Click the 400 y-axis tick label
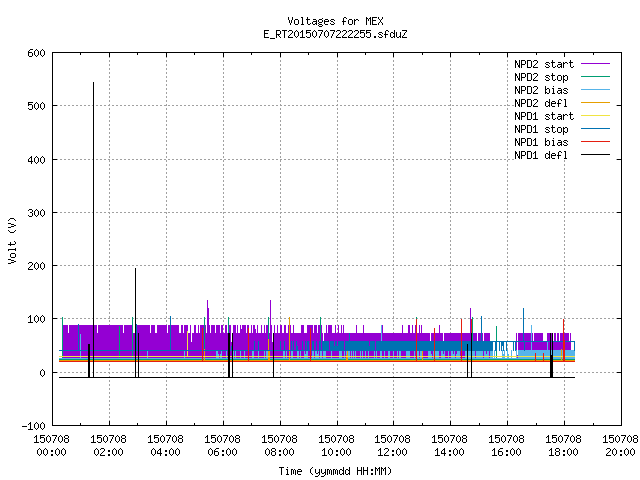 pyautogui.click(x=36, y=160)
